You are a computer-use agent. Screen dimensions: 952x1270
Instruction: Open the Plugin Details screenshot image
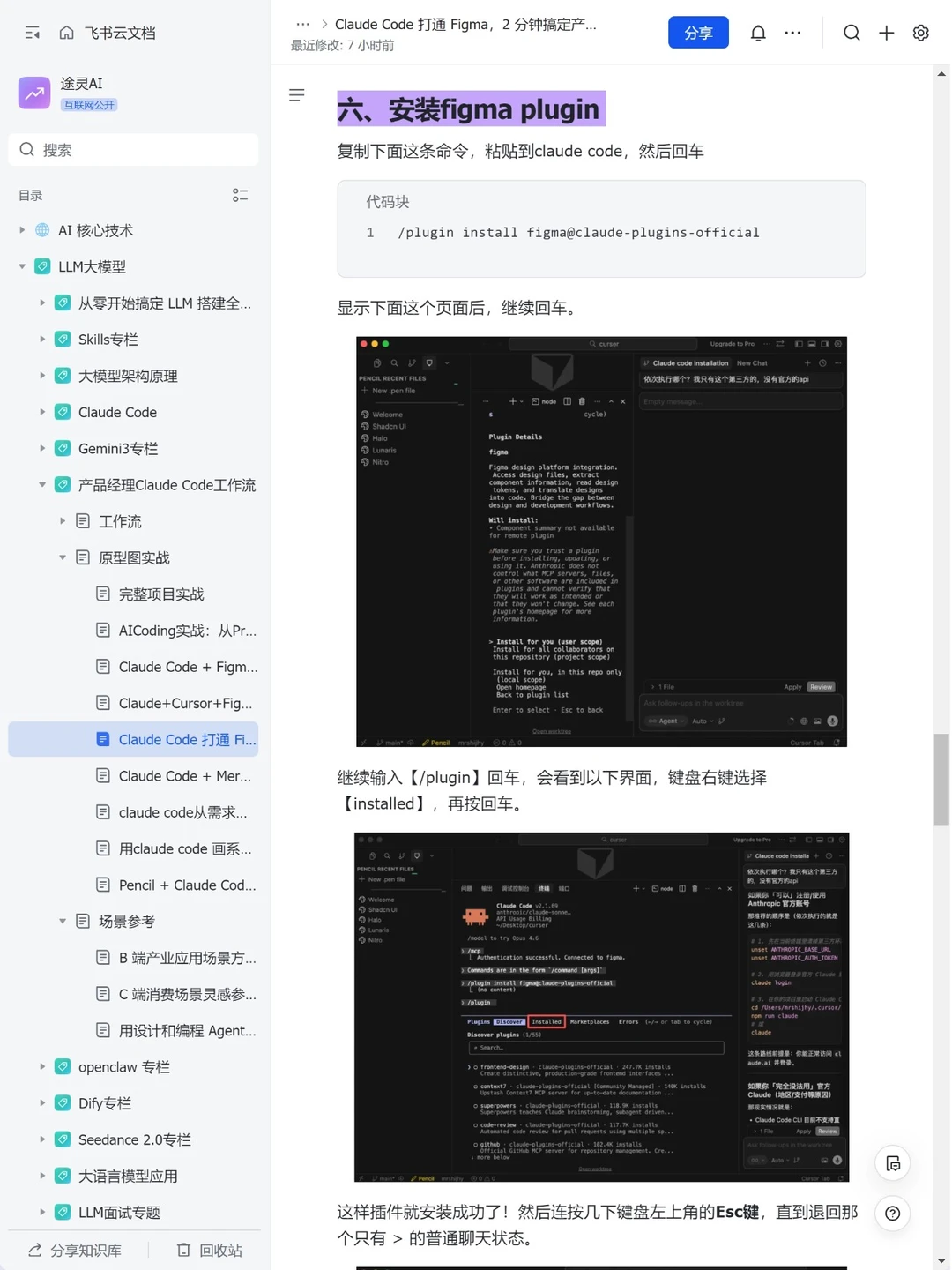(601, 542)
